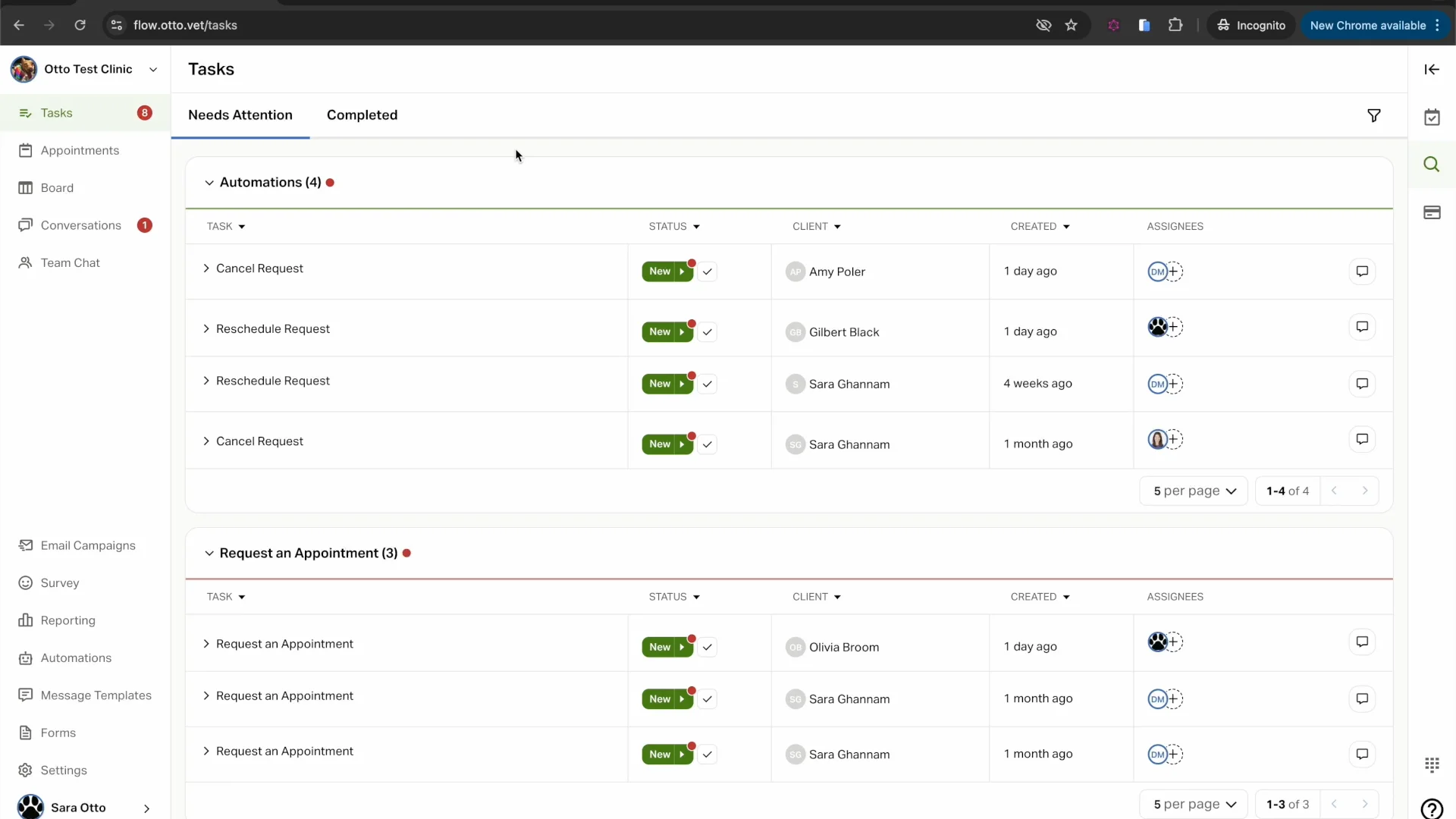Click the filter icon on the Tasks page
1456x819 pixels.
(1374, 115)
